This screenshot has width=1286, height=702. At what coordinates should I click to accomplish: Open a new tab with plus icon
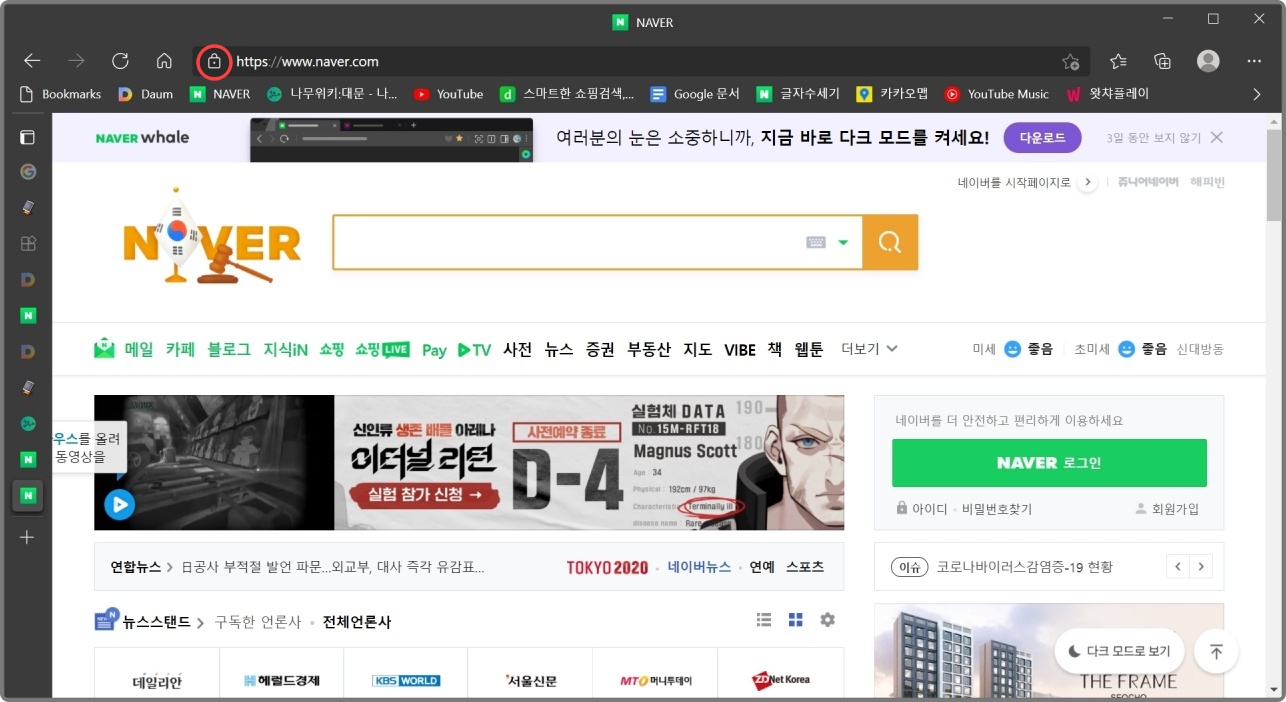click(x=27, y=537)
